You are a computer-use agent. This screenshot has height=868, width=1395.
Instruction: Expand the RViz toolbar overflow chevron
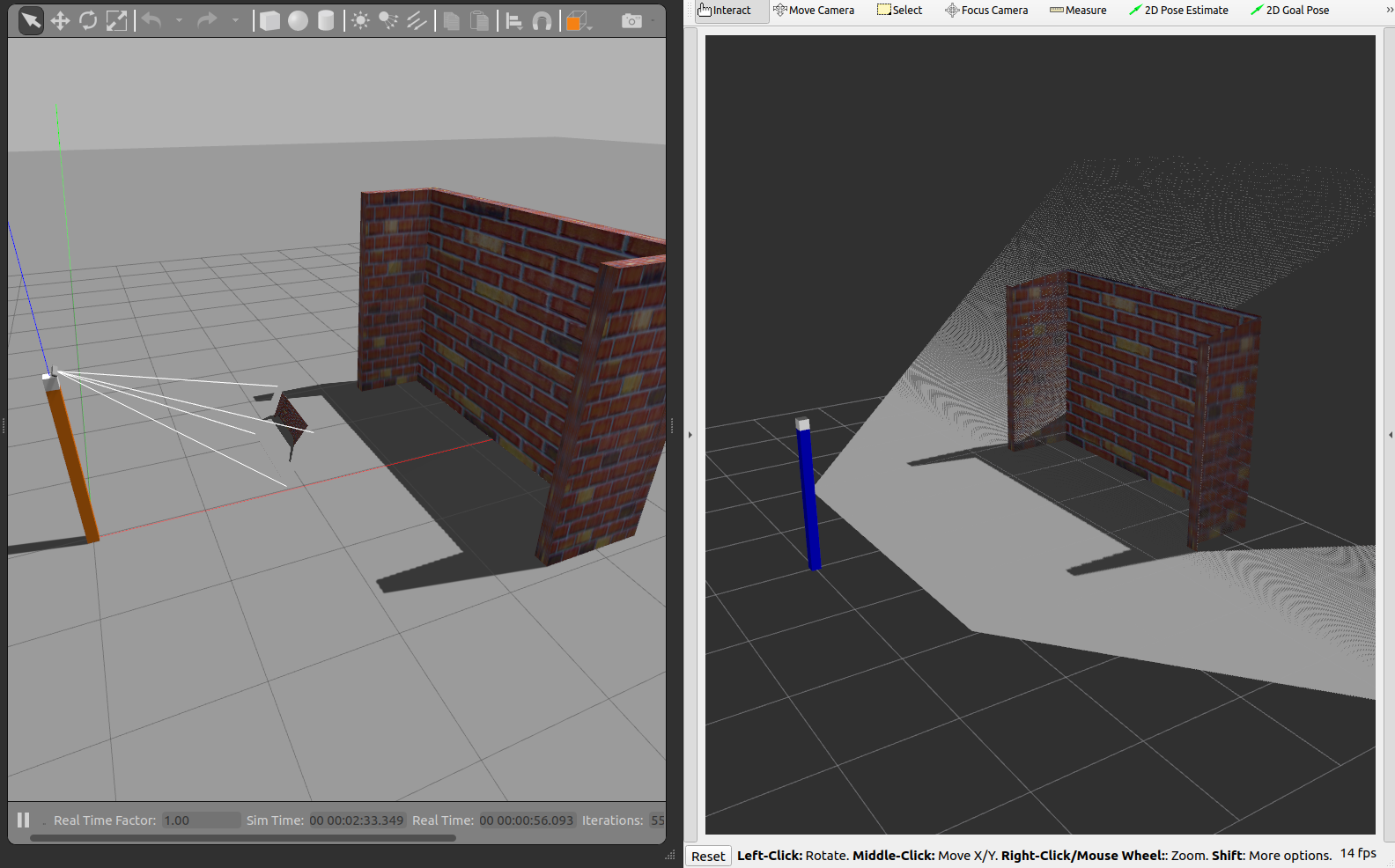click(1389, 11)
